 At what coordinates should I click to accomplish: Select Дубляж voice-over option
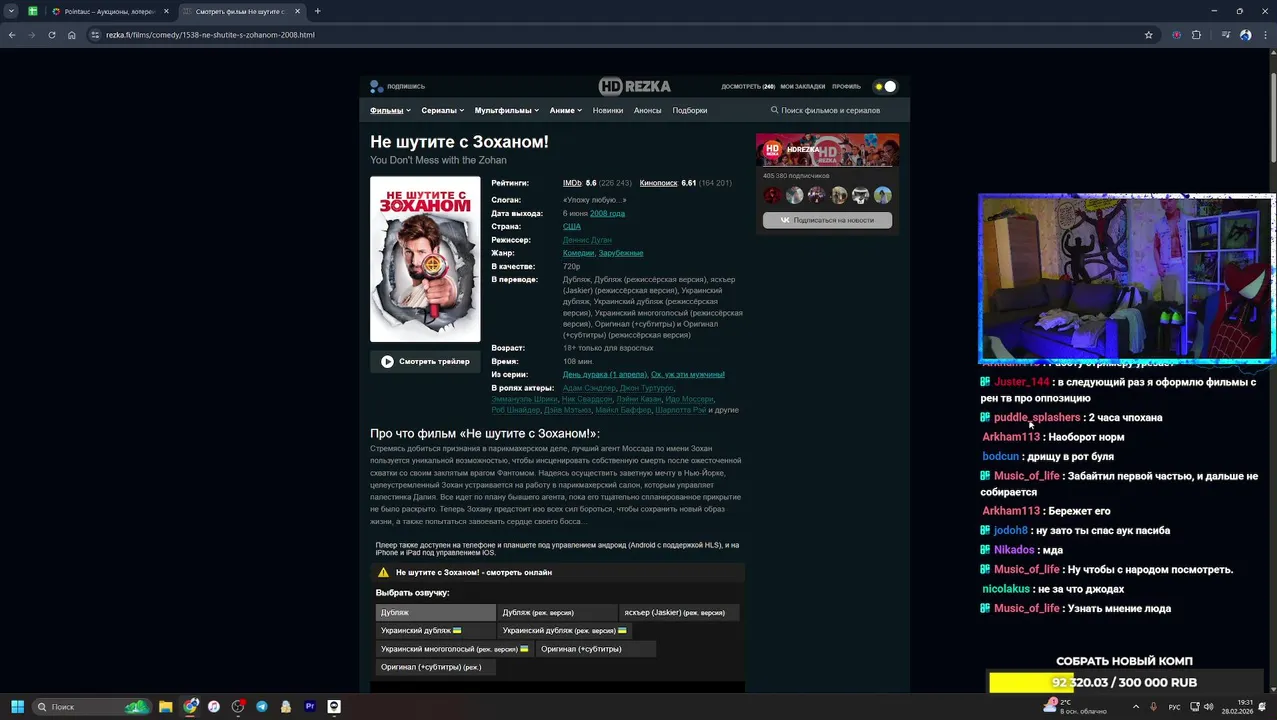click(435, 612)
